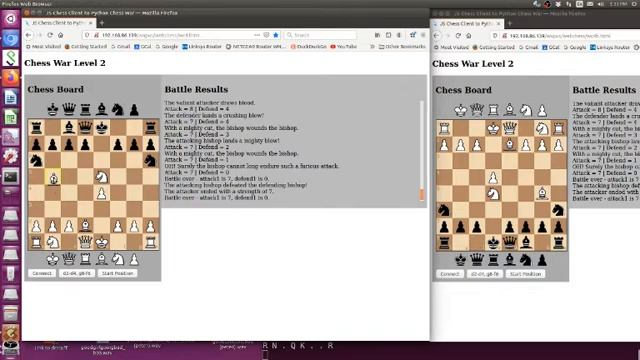This screenshot has height=360, width=640.
Task: Pick spare black rook above left board
Action: point(85,109)
